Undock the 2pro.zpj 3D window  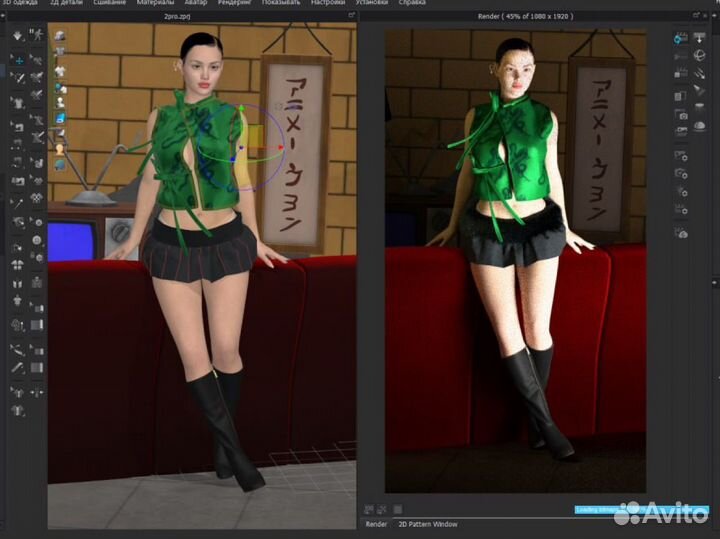coord(352,16)
